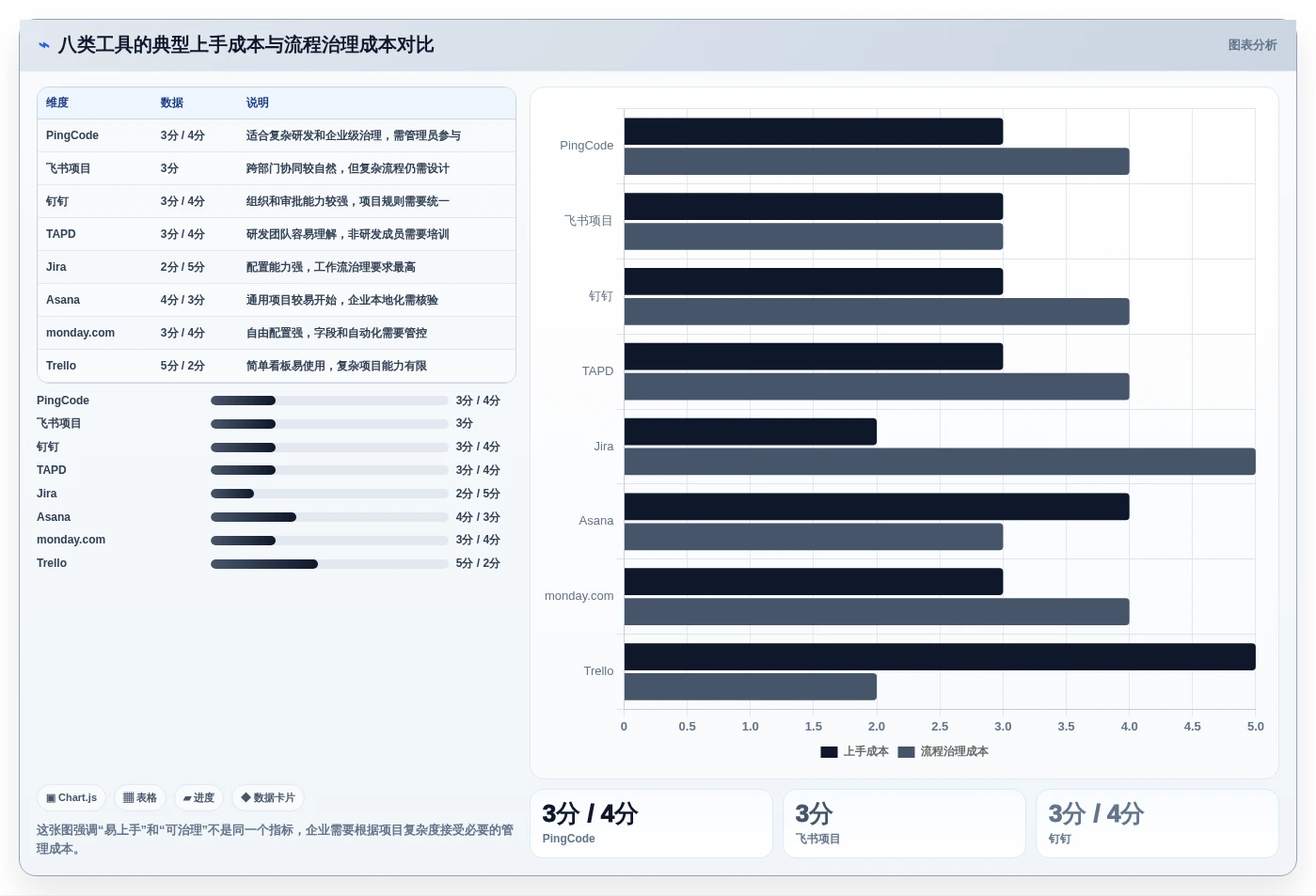Click description 适合复杂研发和企业级治理，需管理员参与
The height and width of the screenshot is (896, 1316).
tap(354, 135)
